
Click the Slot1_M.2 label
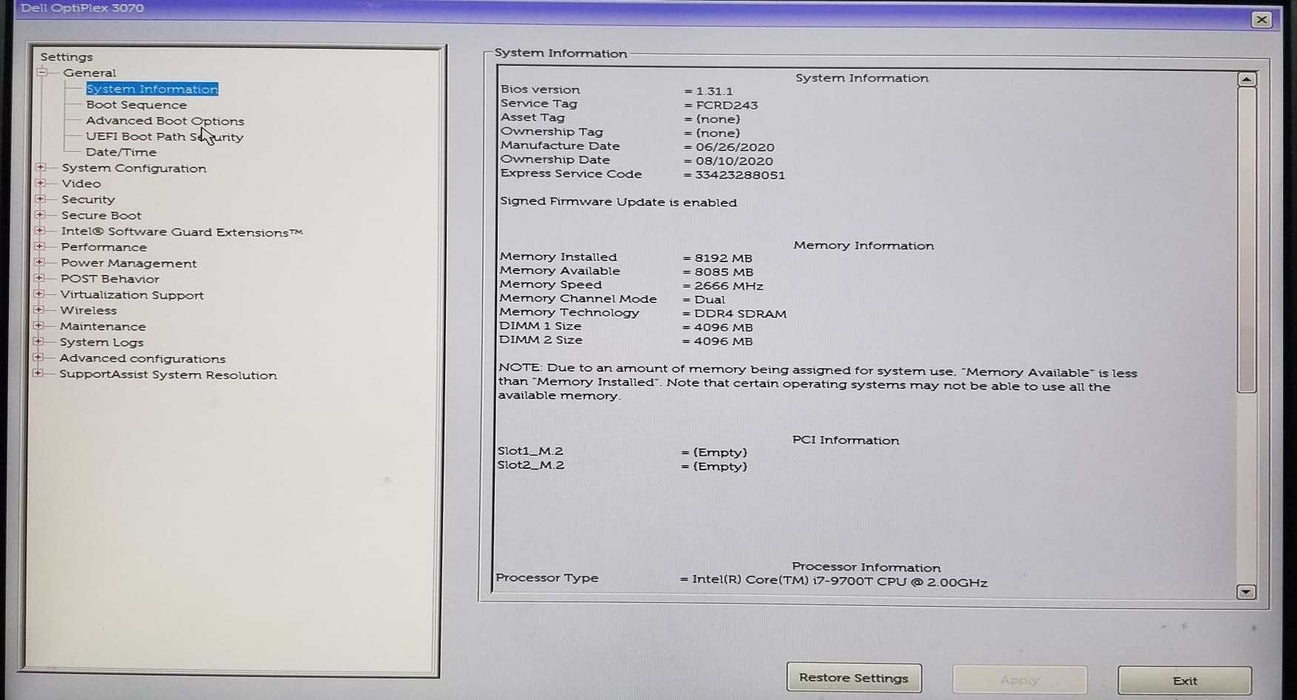point(530,452)
